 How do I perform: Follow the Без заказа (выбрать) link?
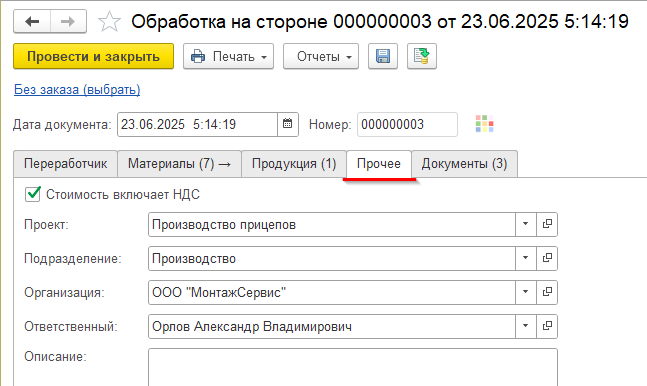[77, 90]
